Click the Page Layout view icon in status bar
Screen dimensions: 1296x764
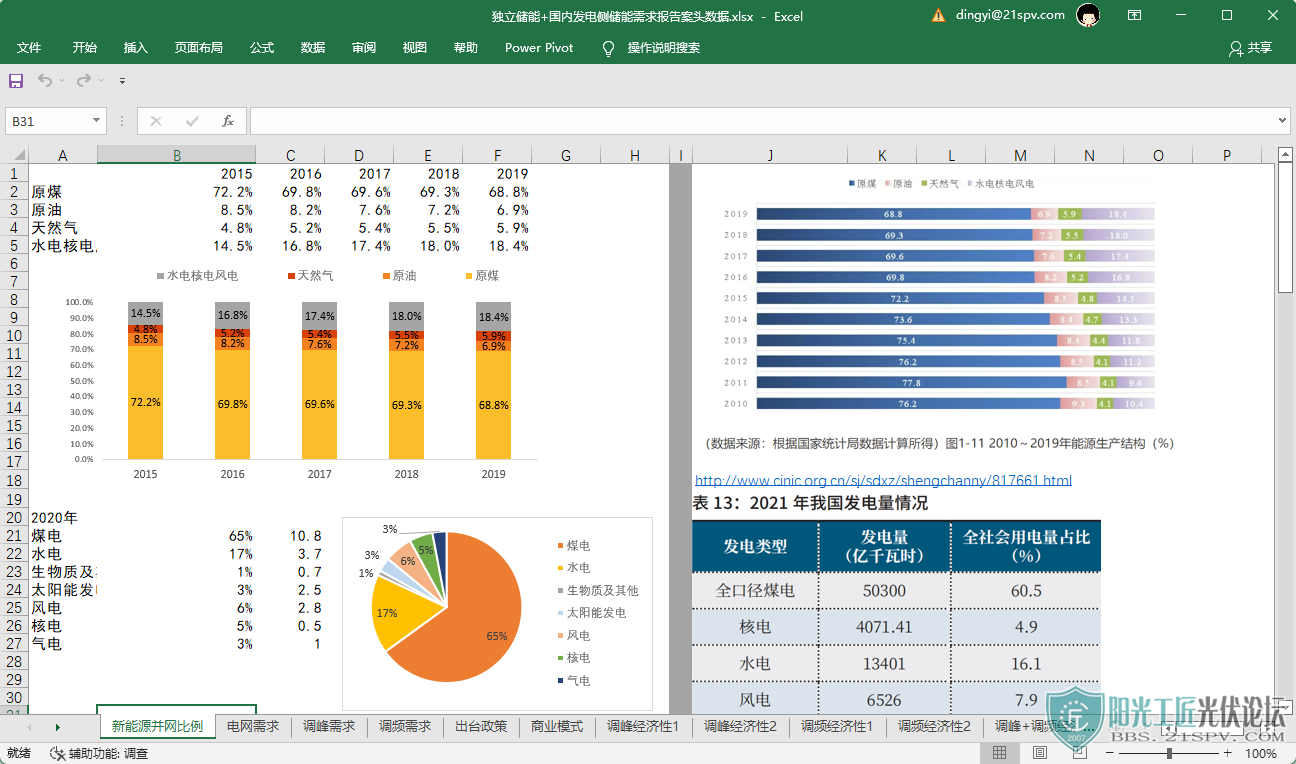click(1040, 753)
